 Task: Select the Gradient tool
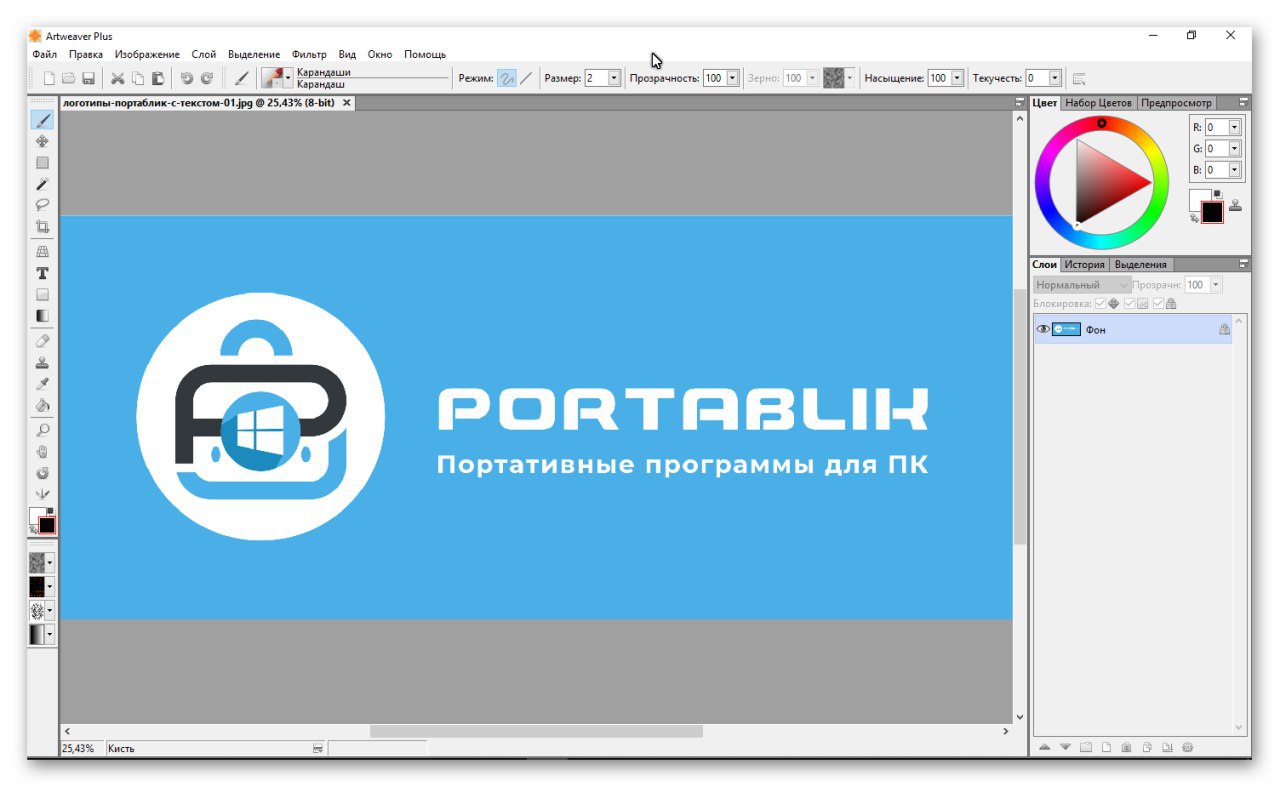pos(42,316)
